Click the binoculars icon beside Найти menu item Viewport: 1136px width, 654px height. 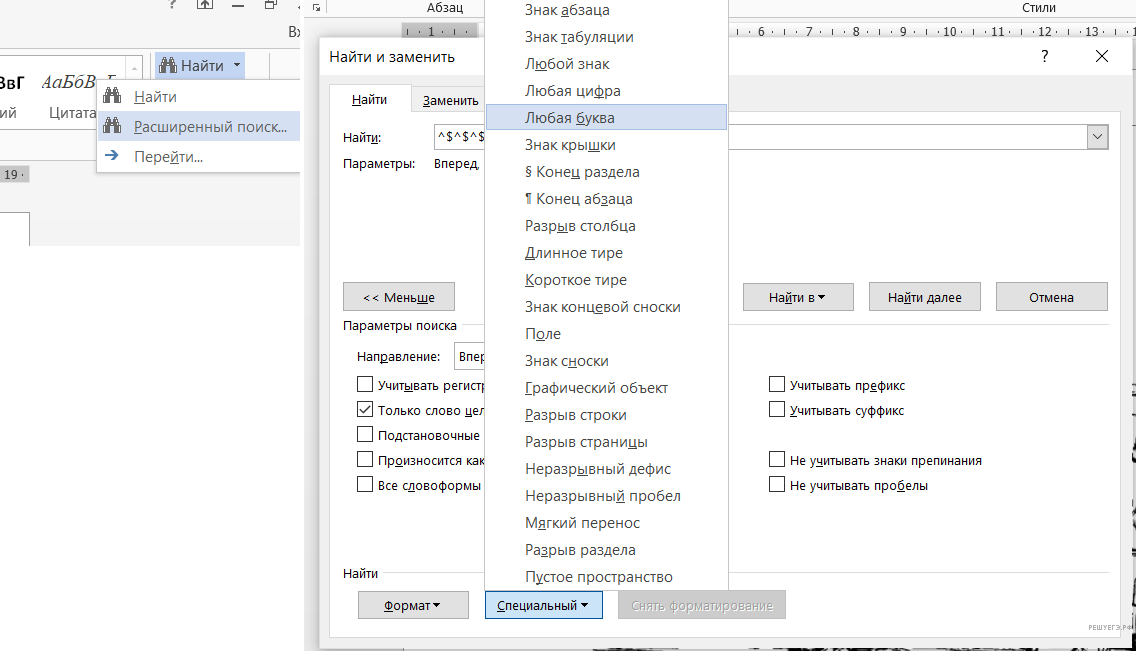pos(113,97)
